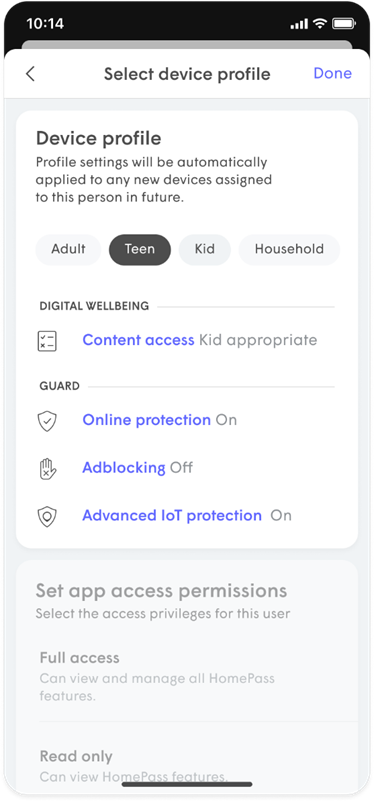Click the Advanced IoT protection shield icon
The width and height of the screenshot is (374, 801).
pyautogui.click(x=47, y=516)
